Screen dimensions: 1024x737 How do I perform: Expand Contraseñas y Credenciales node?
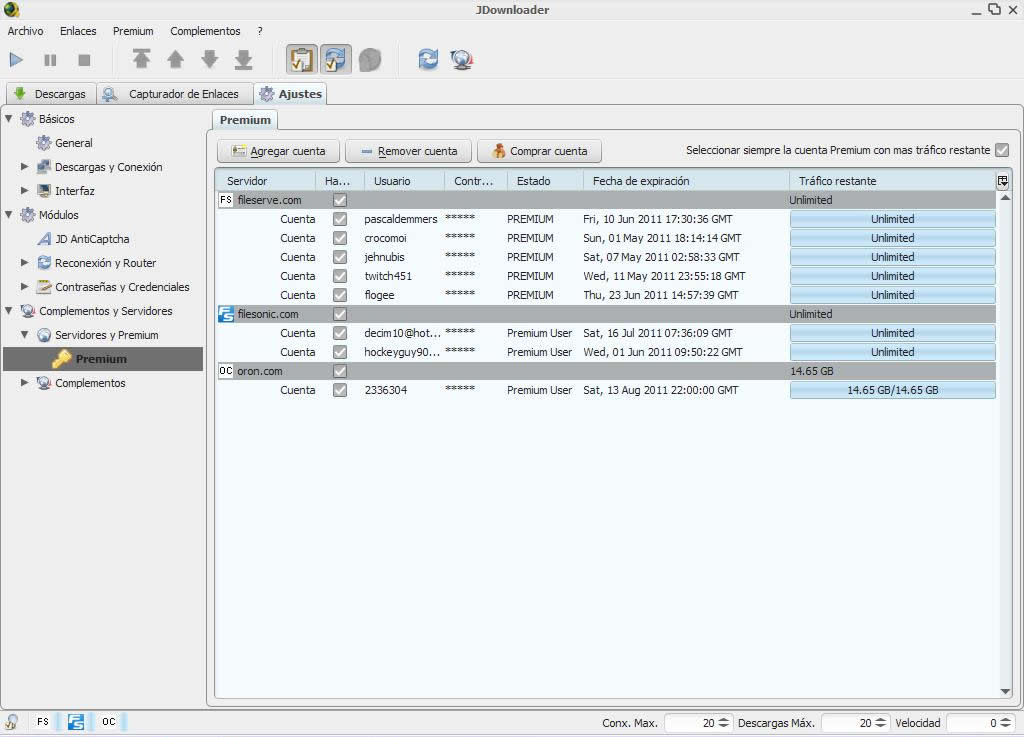[x=24, y=287]
